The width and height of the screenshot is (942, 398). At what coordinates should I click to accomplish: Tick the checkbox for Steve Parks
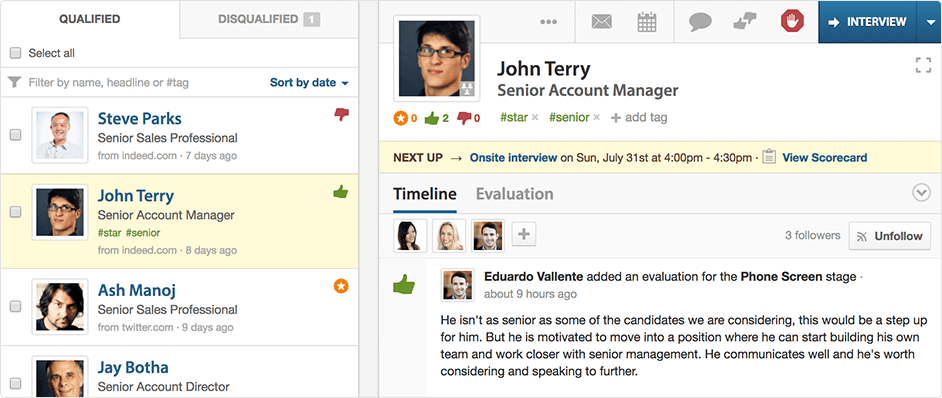(x=15, y=135)
